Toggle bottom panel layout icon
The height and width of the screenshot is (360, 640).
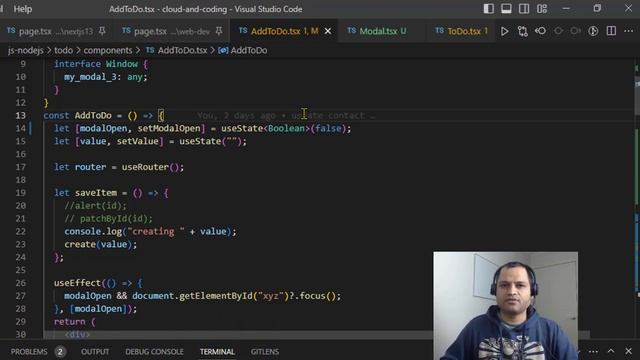coord(506,9)
